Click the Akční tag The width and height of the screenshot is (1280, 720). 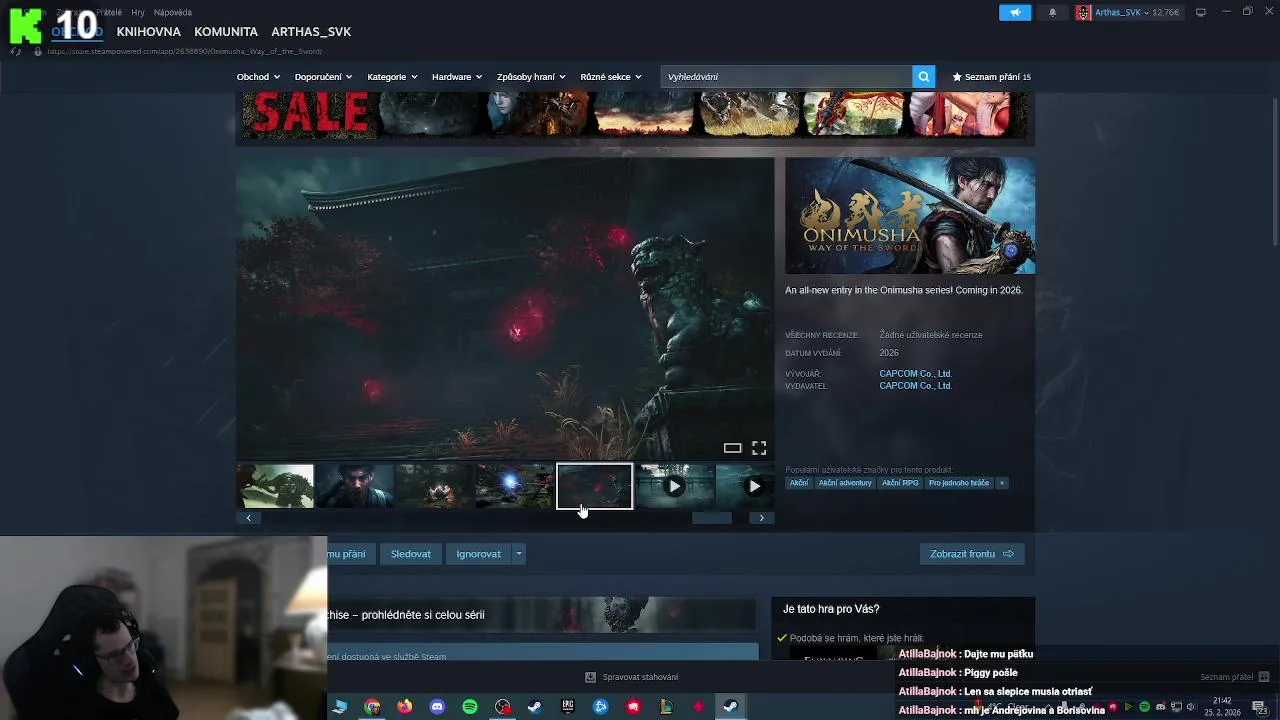(799, 483)
